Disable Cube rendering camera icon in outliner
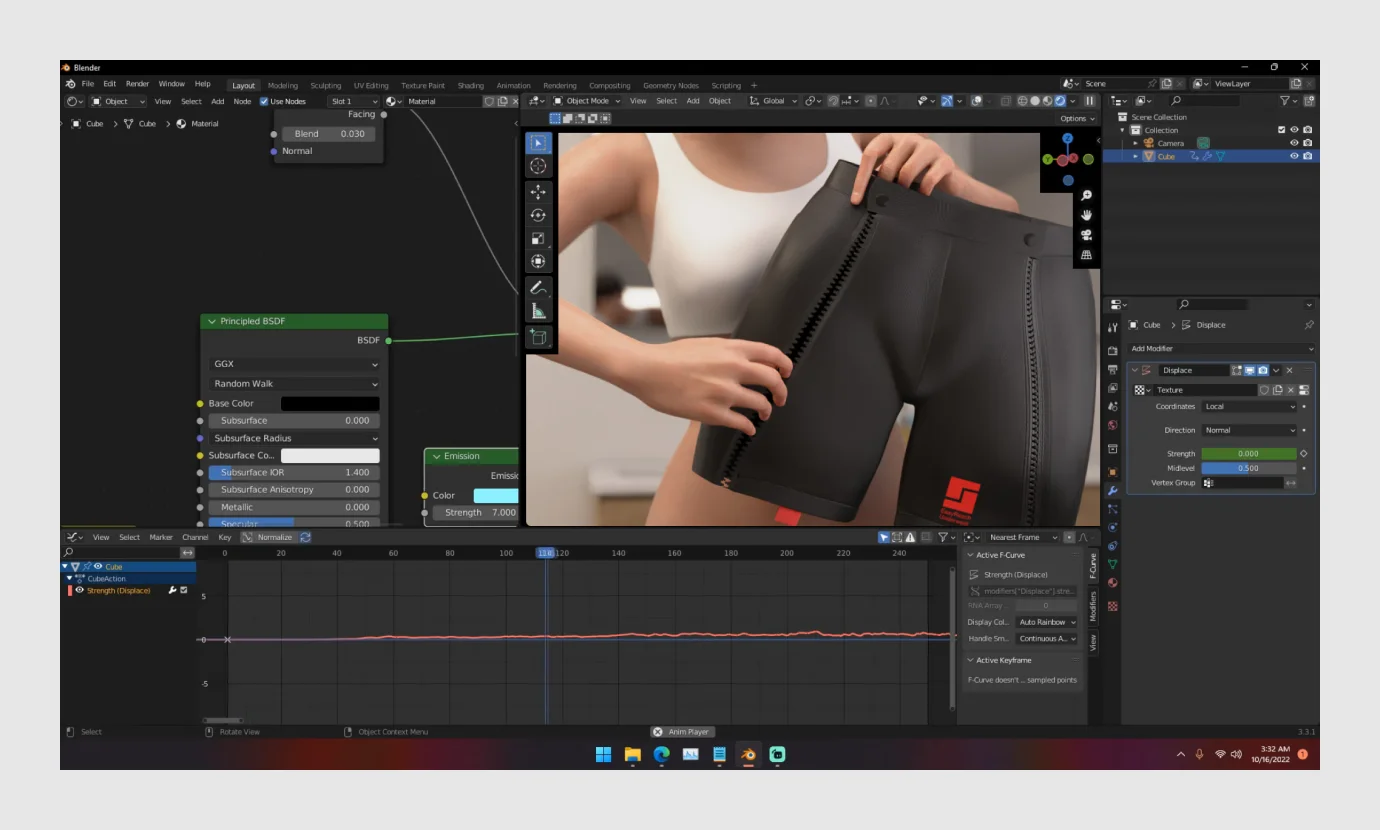 coord(1307,156)
